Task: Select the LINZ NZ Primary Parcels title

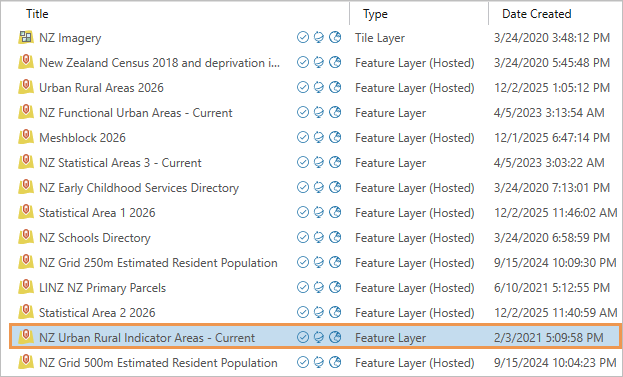Action: coord(103,288)
